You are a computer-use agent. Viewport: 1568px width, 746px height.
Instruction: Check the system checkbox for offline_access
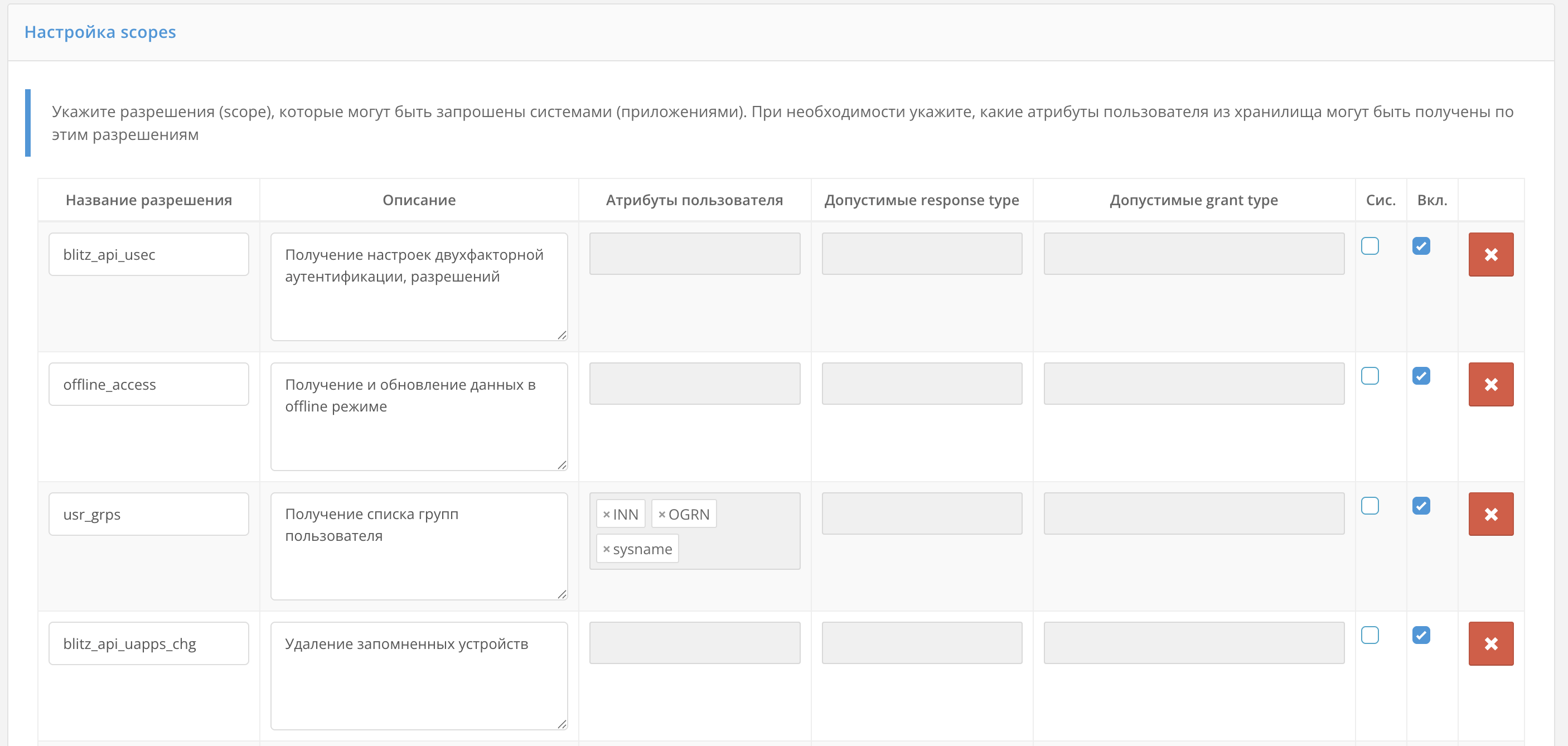coord(1369,376)
